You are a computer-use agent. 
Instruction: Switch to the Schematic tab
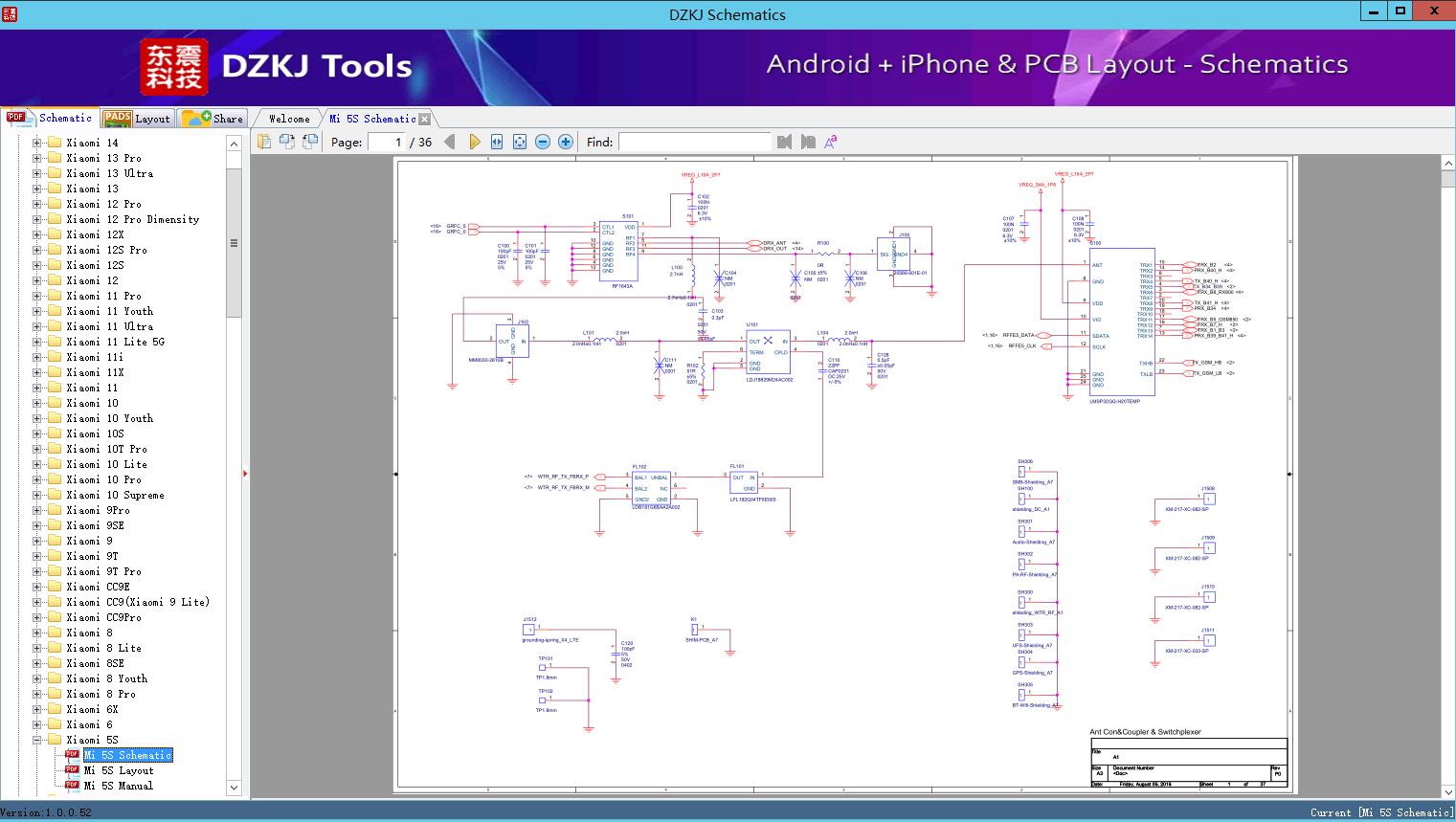(49, 118)
